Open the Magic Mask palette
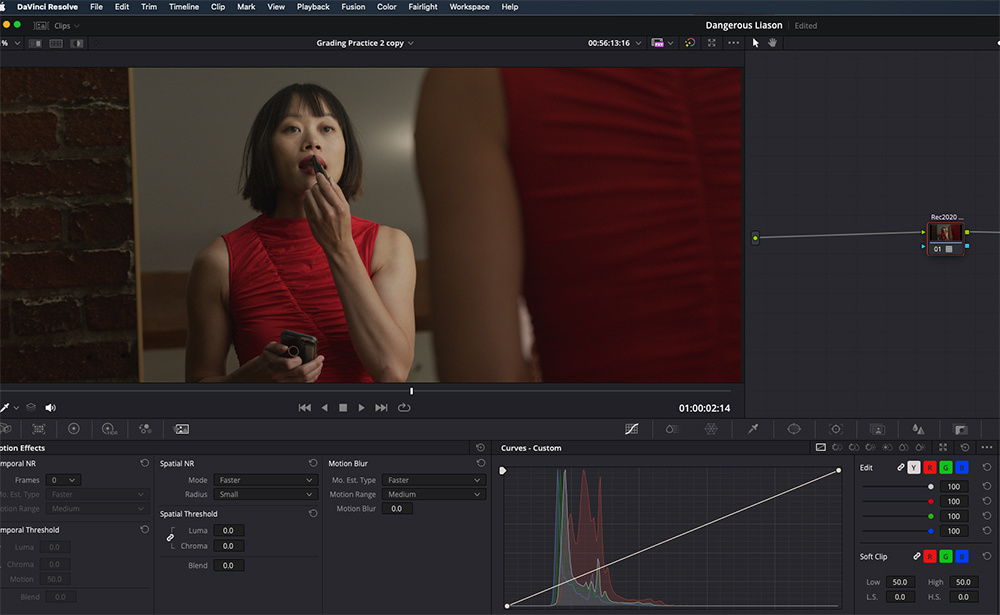The width and height of the screenshot is (1000, 615). 878,429
